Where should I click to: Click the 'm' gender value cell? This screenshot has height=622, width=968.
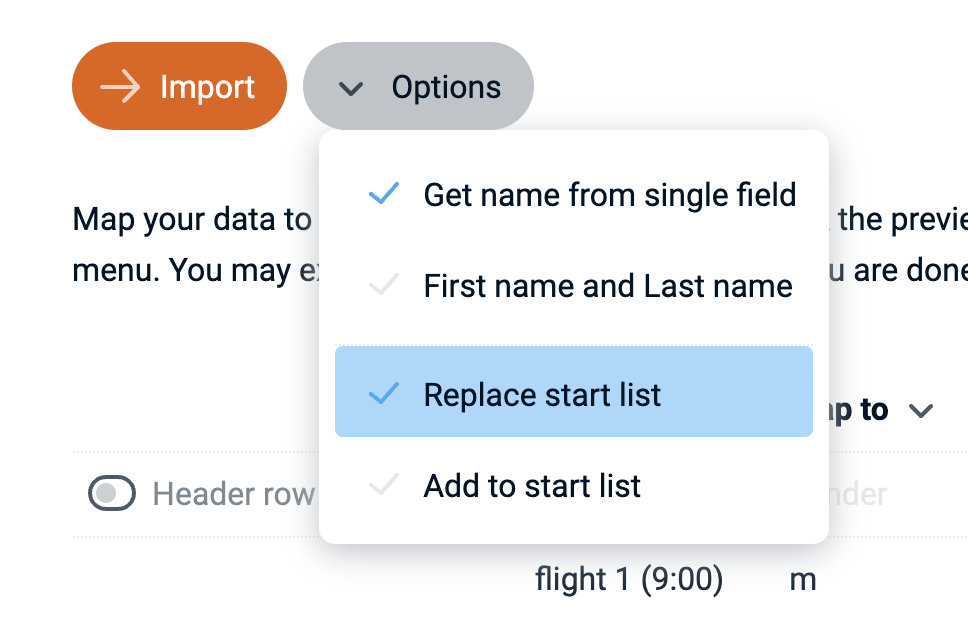(803, 579)
